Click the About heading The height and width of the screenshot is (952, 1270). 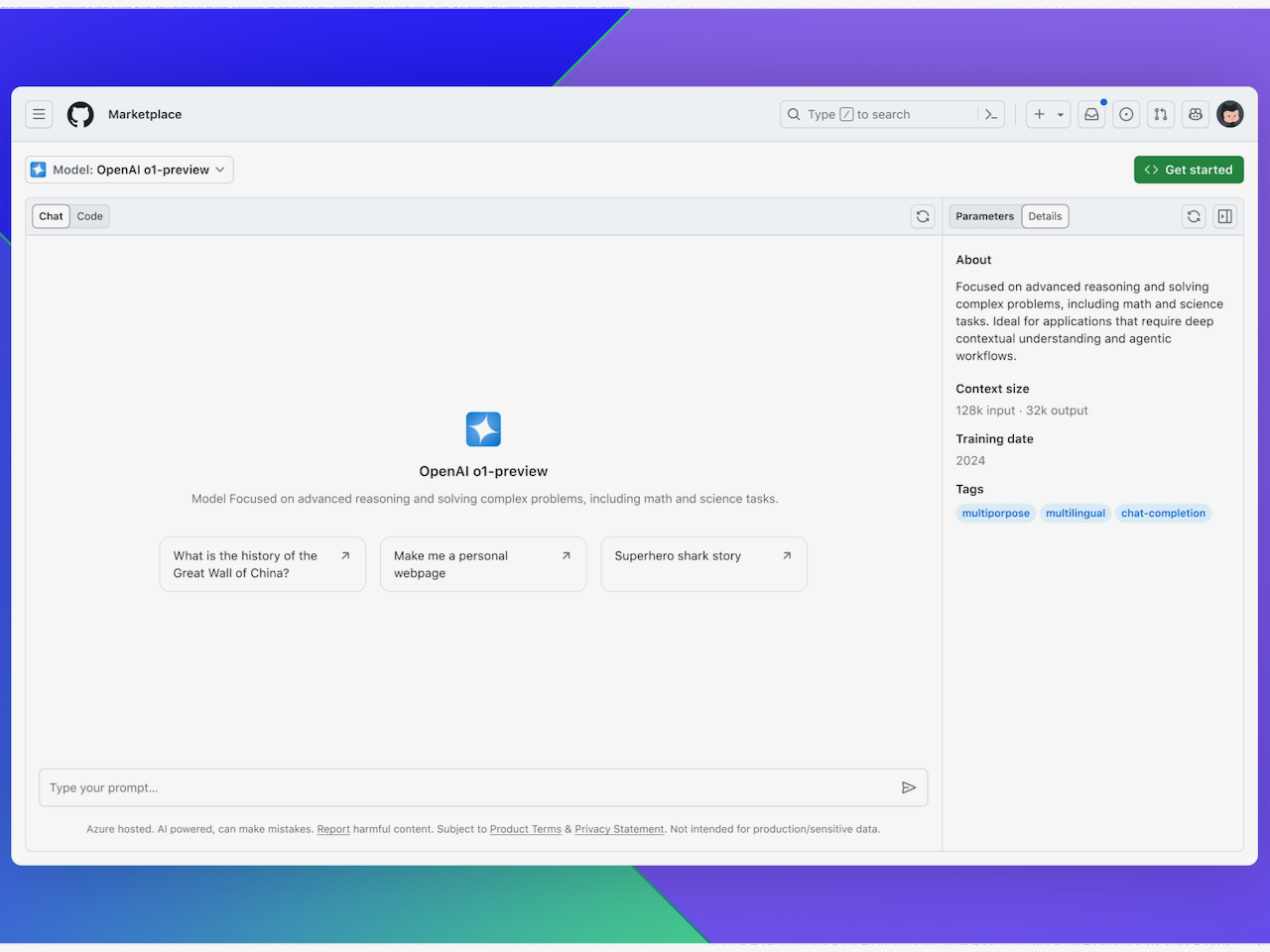pyautogui.click(x=973, y=260)
